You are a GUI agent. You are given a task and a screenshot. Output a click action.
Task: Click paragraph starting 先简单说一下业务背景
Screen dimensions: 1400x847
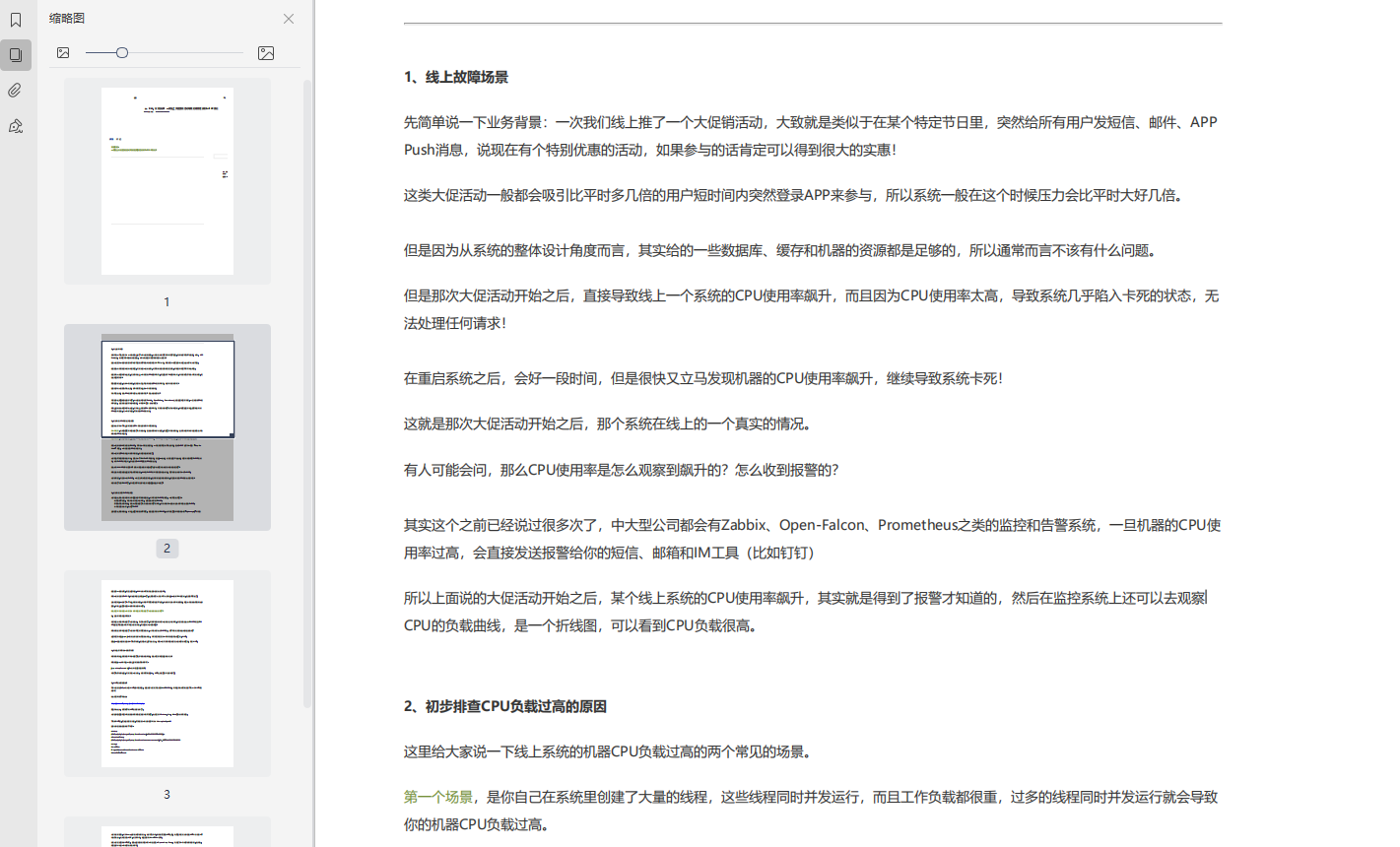point(811,136)
